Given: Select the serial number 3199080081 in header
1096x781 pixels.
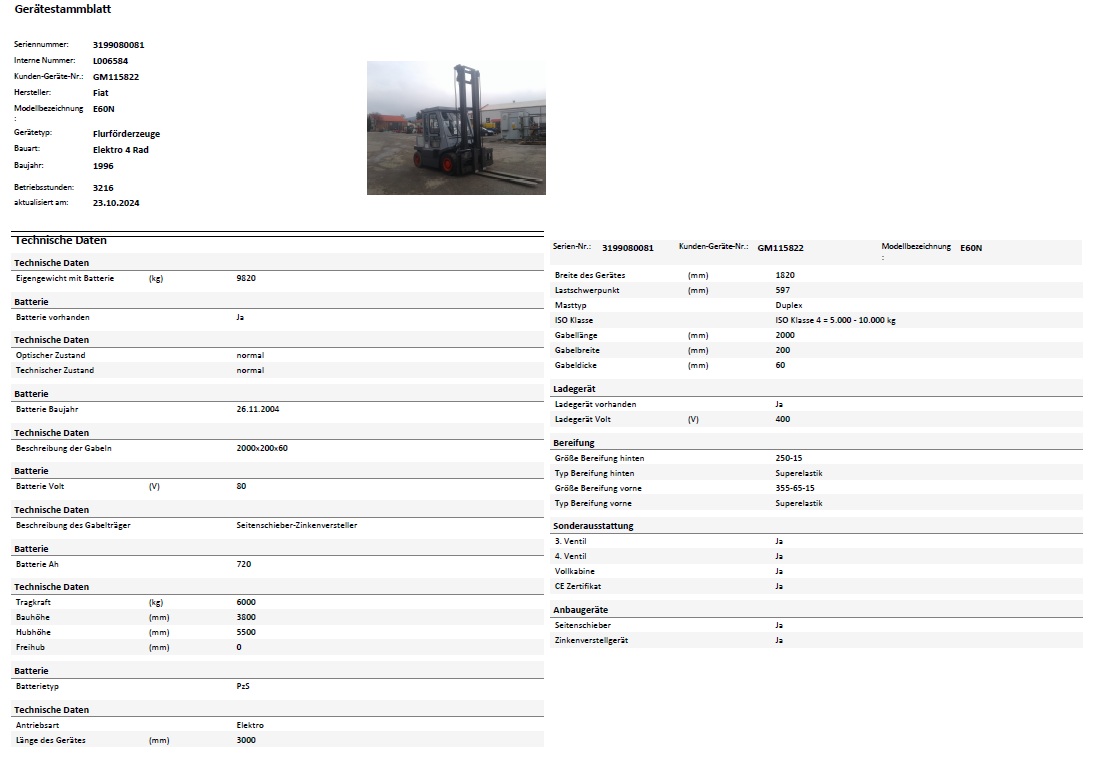Looking at the screenshot, I should point(118,45).
